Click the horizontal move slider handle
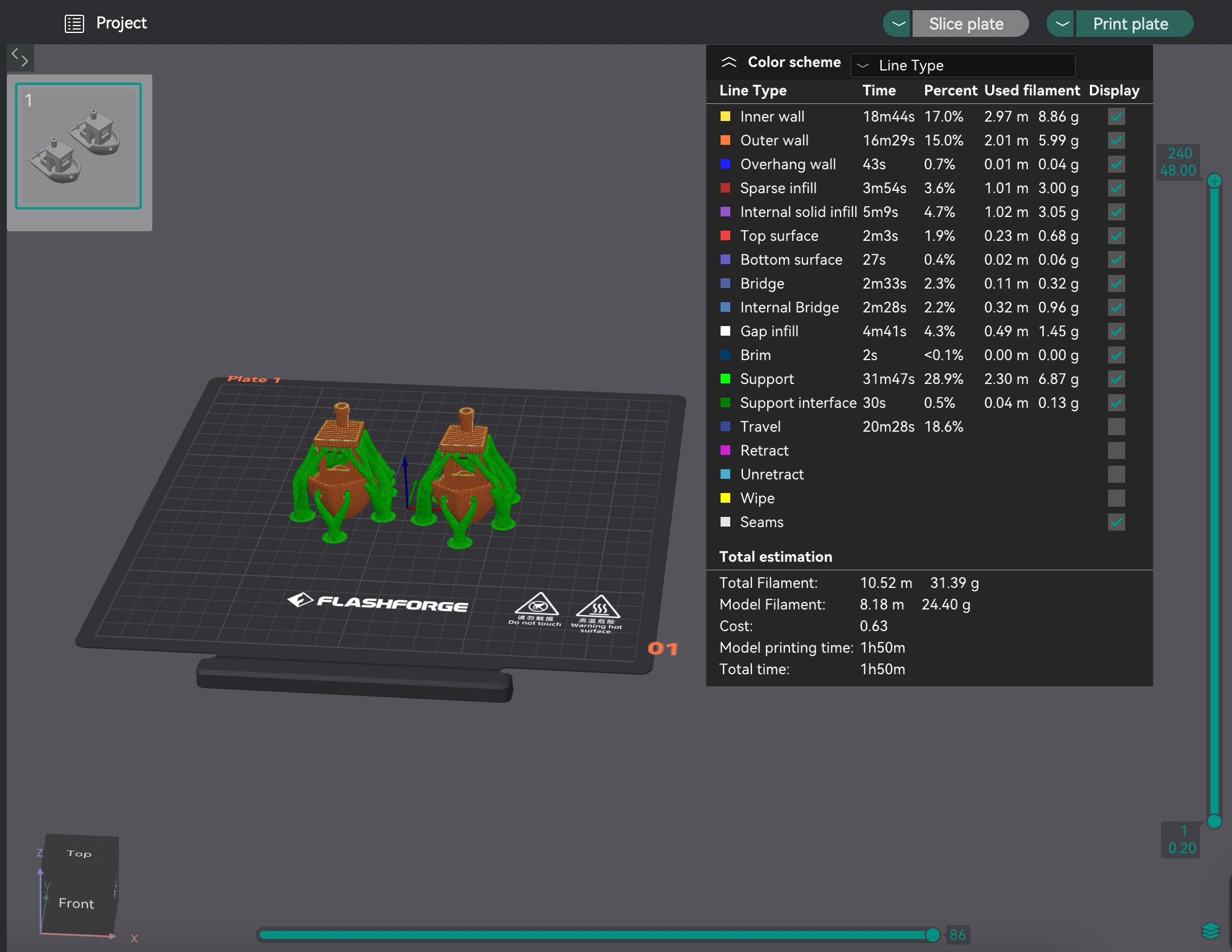1232x952 pixels. tap(932, 934)
